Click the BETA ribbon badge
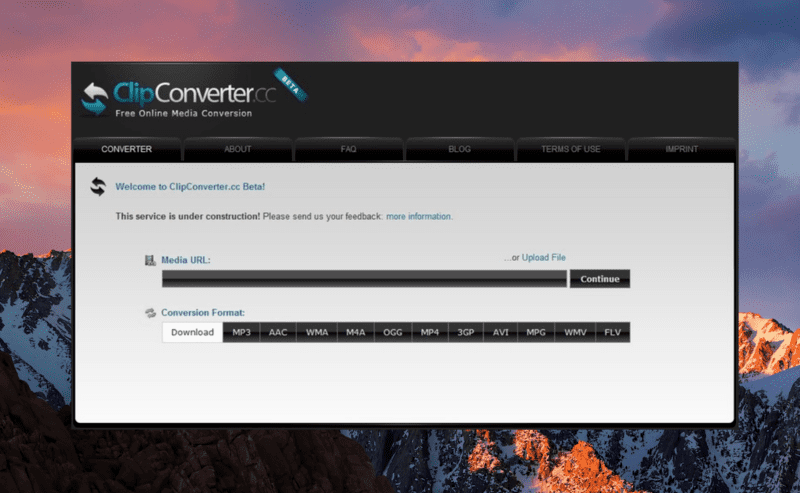Screen dimensions: 800x493 coord(290,85)
